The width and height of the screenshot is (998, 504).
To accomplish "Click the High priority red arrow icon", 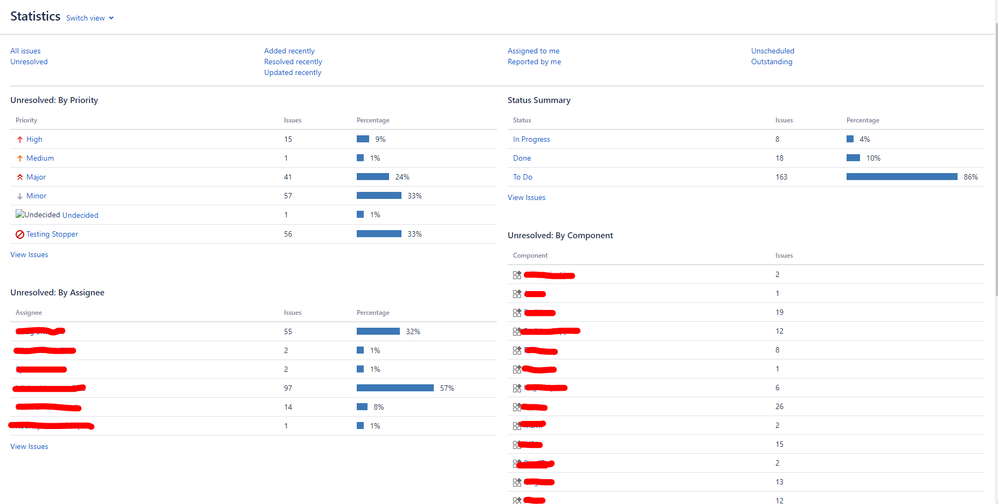I will [x=20, y=139].
